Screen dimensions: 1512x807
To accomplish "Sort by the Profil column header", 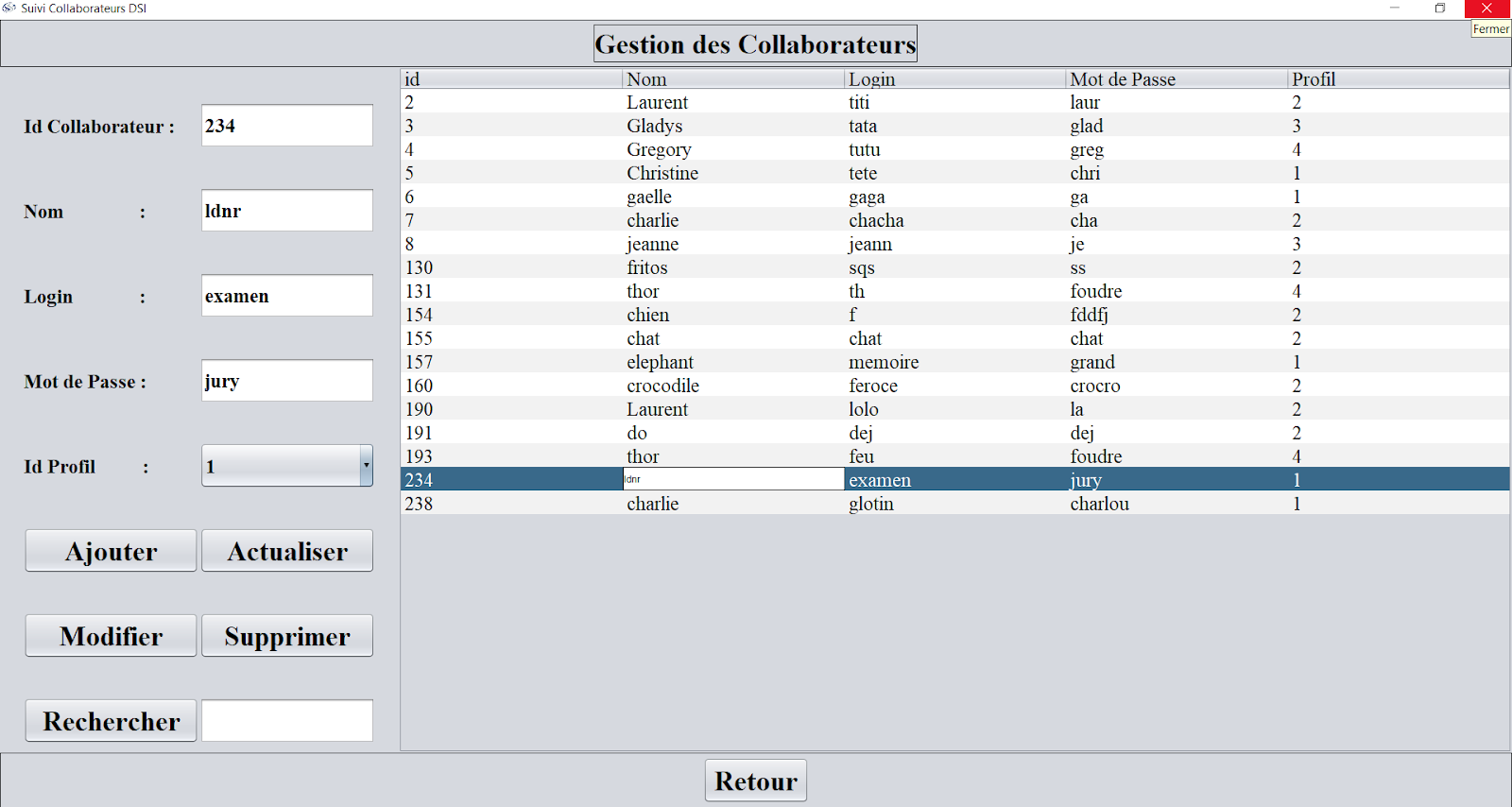I will [1399, 79].
